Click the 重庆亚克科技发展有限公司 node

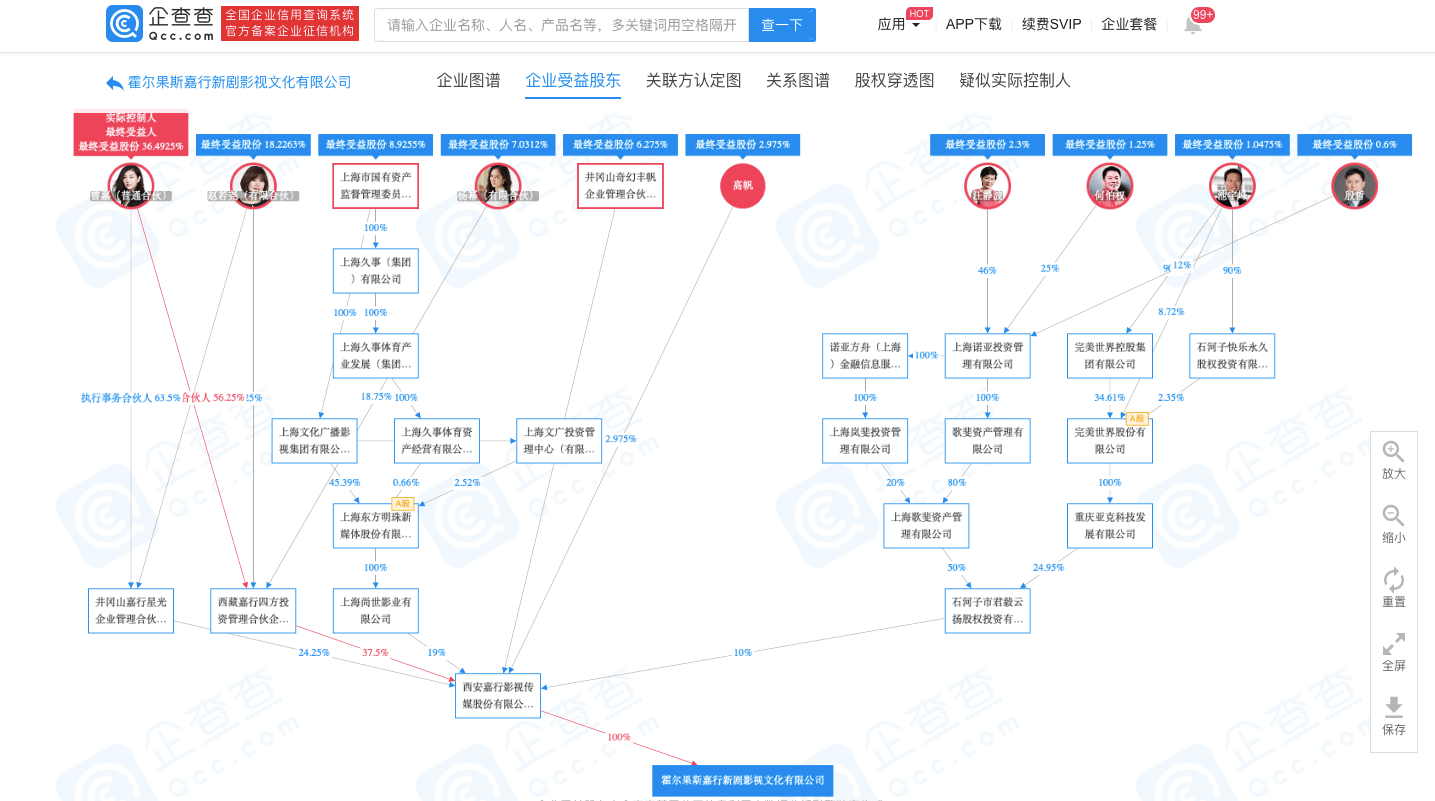point(1110,526)
